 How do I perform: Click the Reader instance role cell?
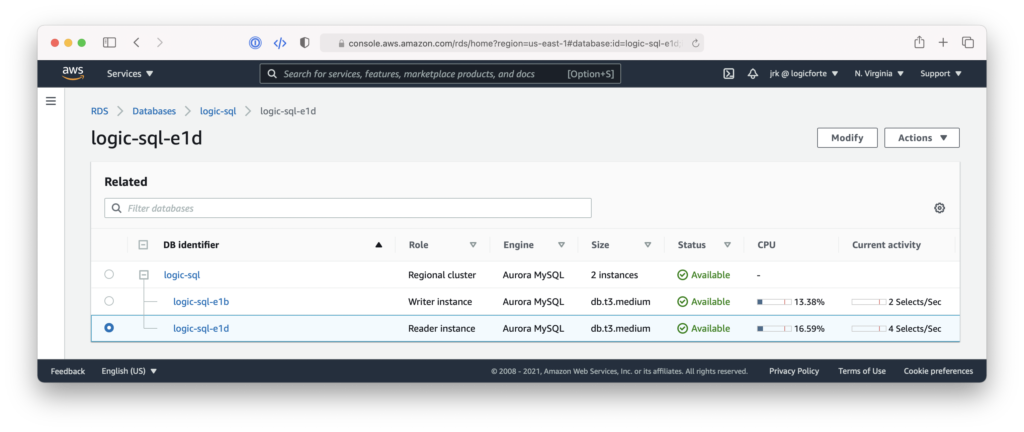[x=442, y=329]
